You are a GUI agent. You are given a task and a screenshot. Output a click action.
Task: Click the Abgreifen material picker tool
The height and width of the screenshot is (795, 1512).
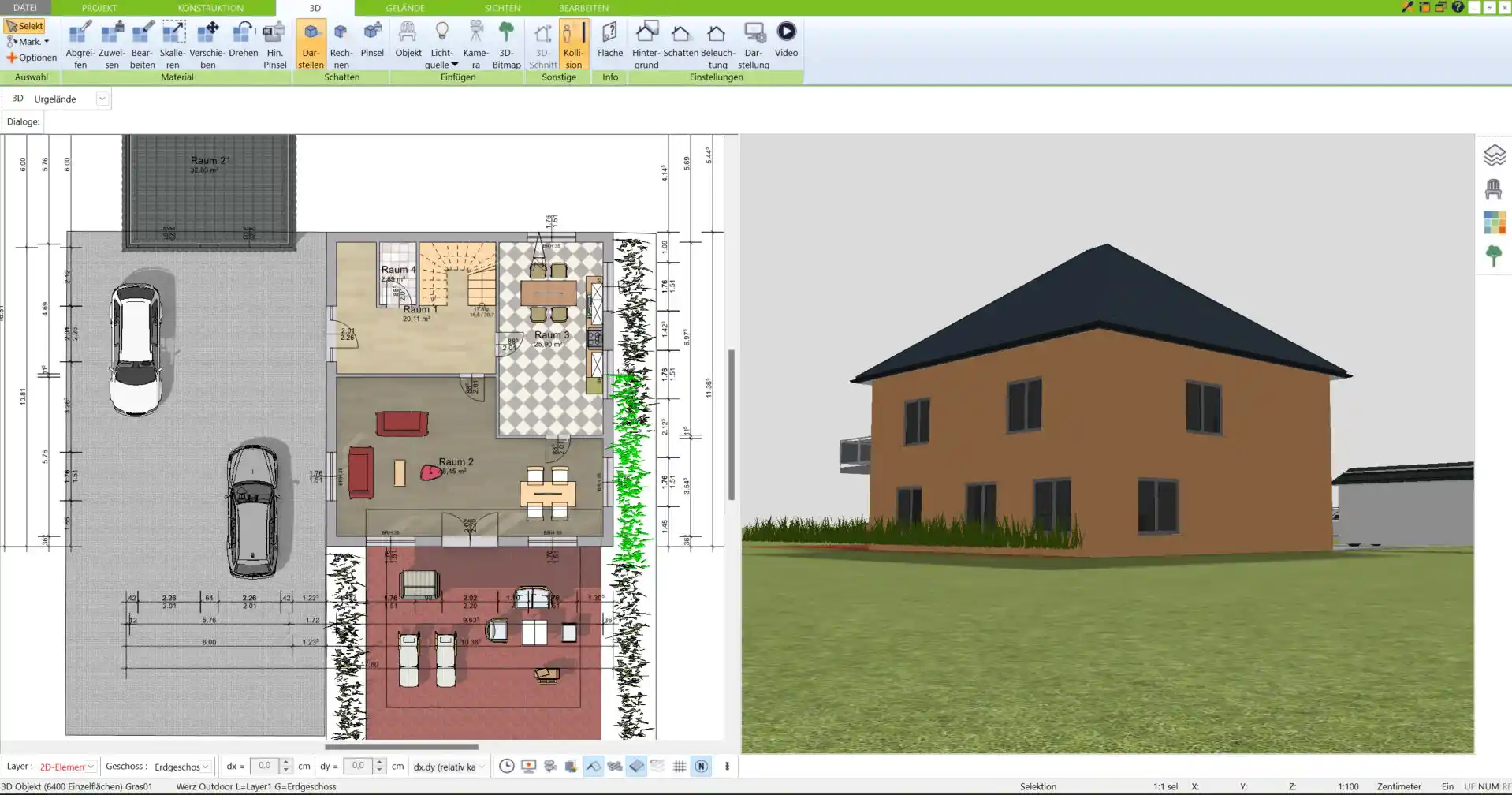click(x=80, y=45)
